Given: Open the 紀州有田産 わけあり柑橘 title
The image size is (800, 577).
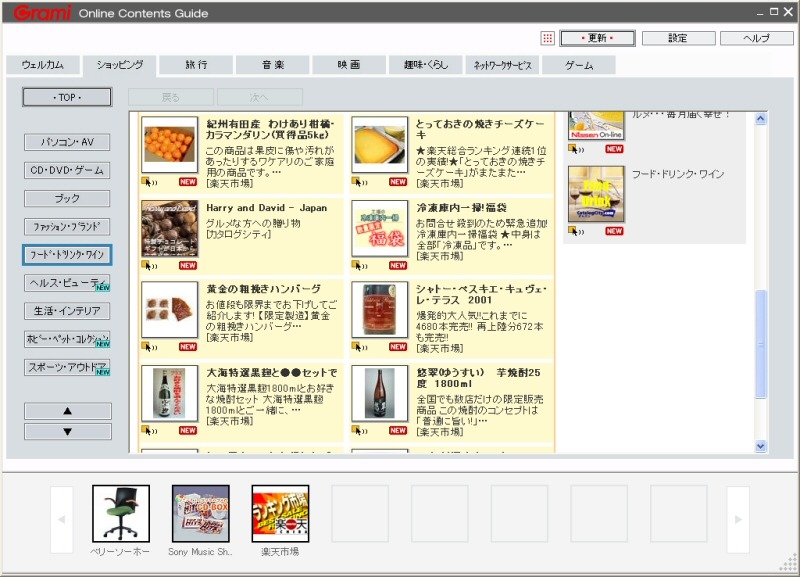Looking at the screenshot, I should coord(270,129).
